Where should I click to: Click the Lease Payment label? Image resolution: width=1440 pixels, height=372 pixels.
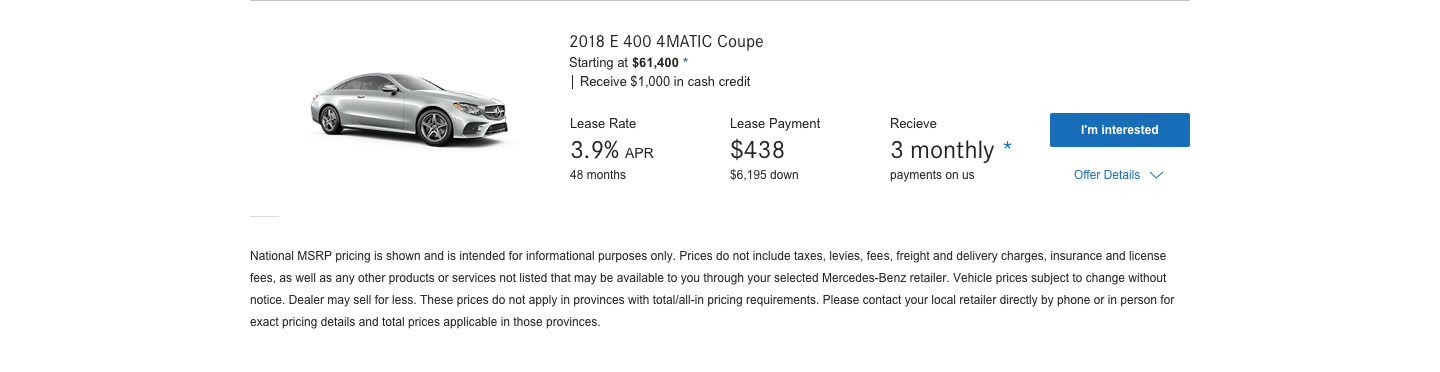[775, 124]
